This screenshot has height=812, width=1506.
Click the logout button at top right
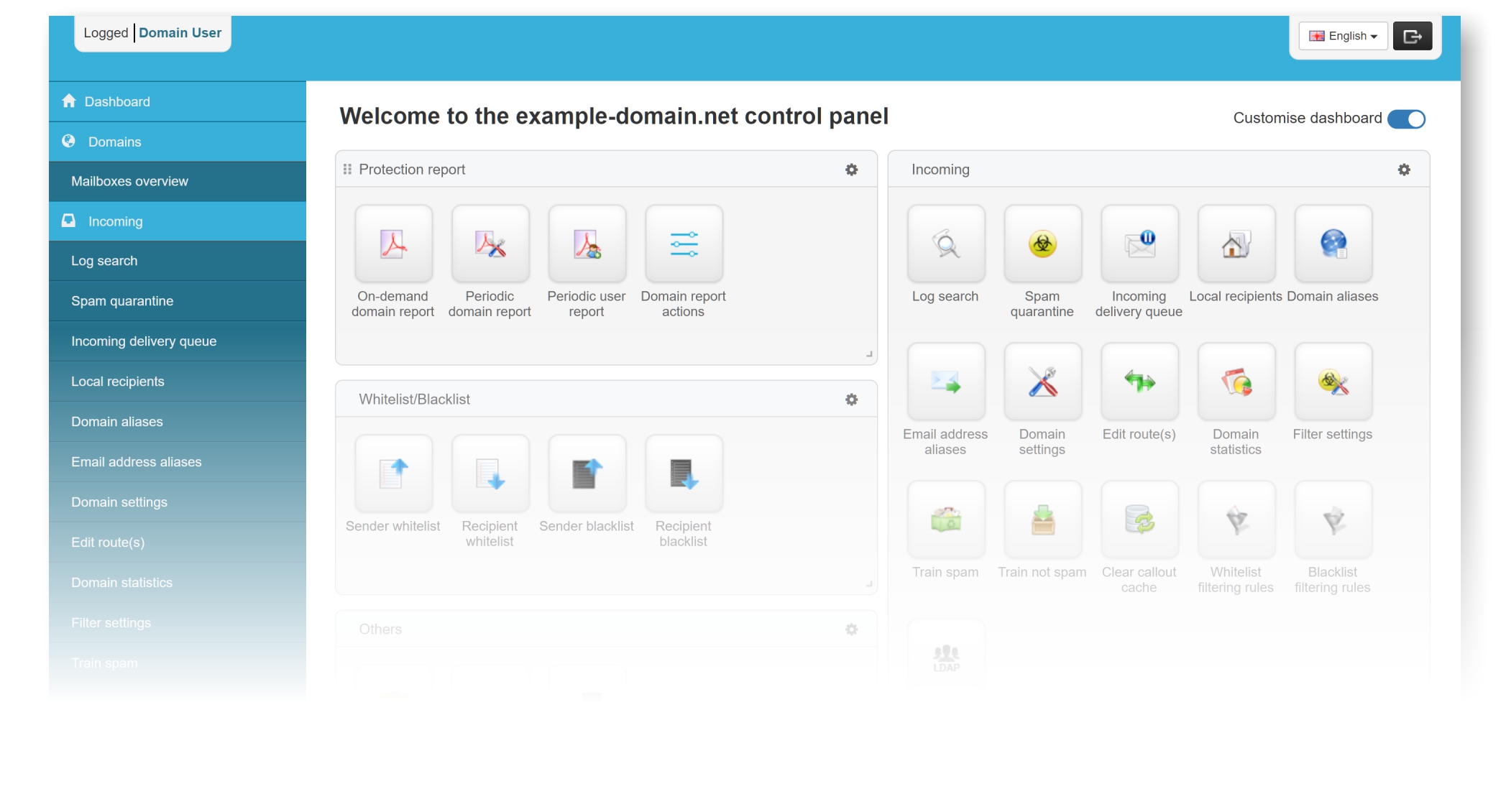(1412, 36)
